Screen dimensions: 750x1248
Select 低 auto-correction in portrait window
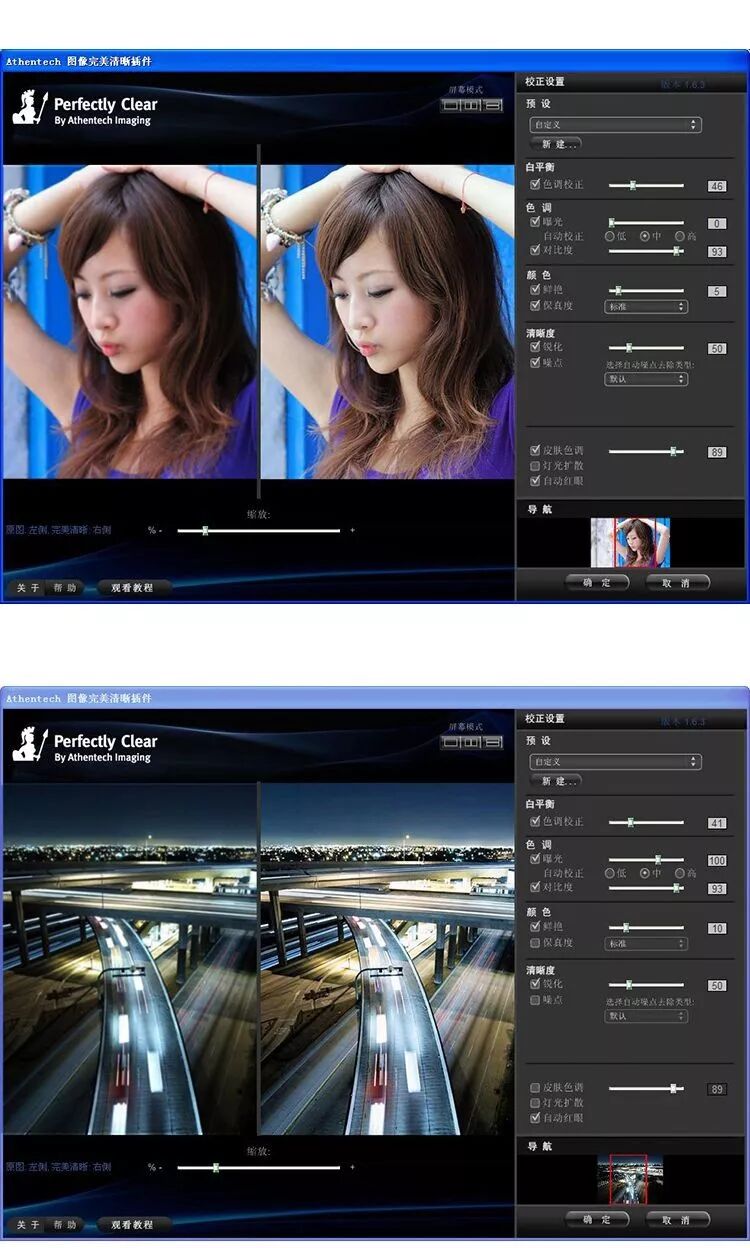tap(610, 236)
